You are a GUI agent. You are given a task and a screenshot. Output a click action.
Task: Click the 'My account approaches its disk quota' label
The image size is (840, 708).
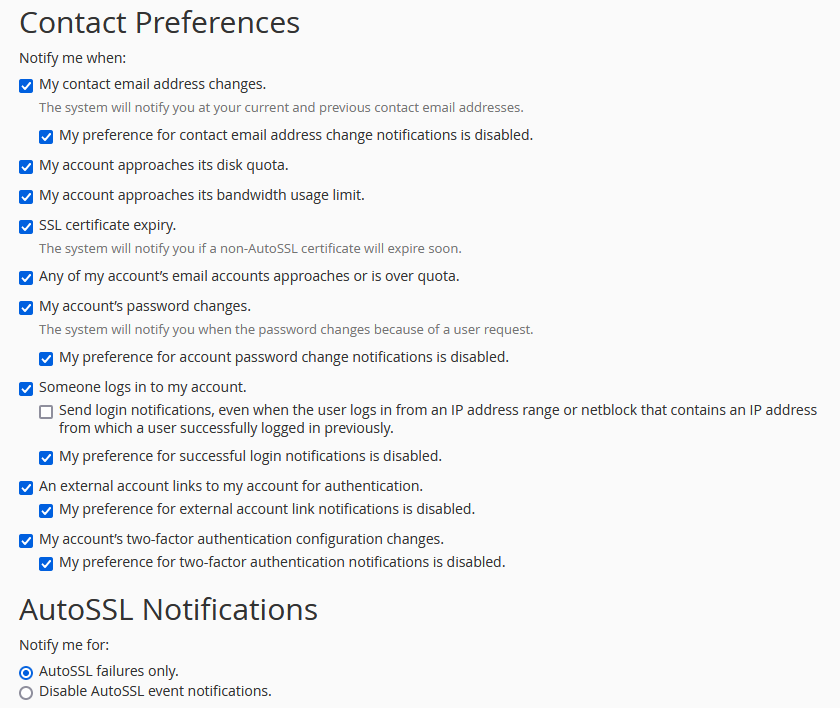pyautogui.click(x=163, y=165)
